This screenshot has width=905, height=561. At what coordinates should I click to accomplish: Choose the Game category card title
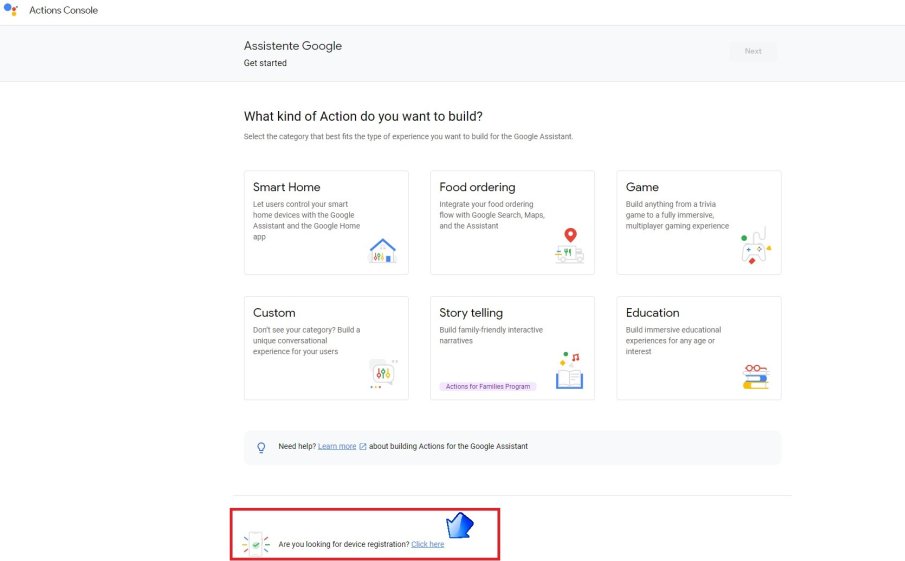(x=642, y=187)
